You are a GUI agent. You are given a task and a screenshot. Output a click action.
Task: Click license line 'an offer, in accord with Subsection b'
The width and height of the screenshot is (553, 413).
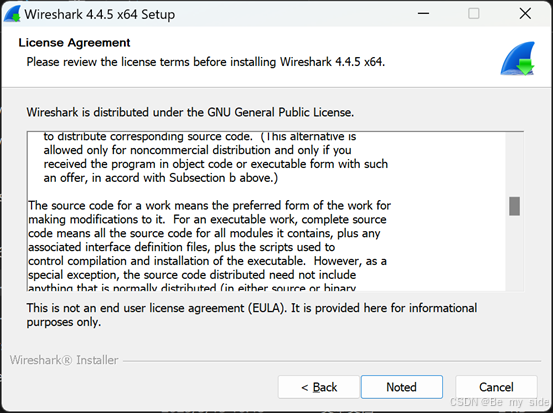pos(161,178)
